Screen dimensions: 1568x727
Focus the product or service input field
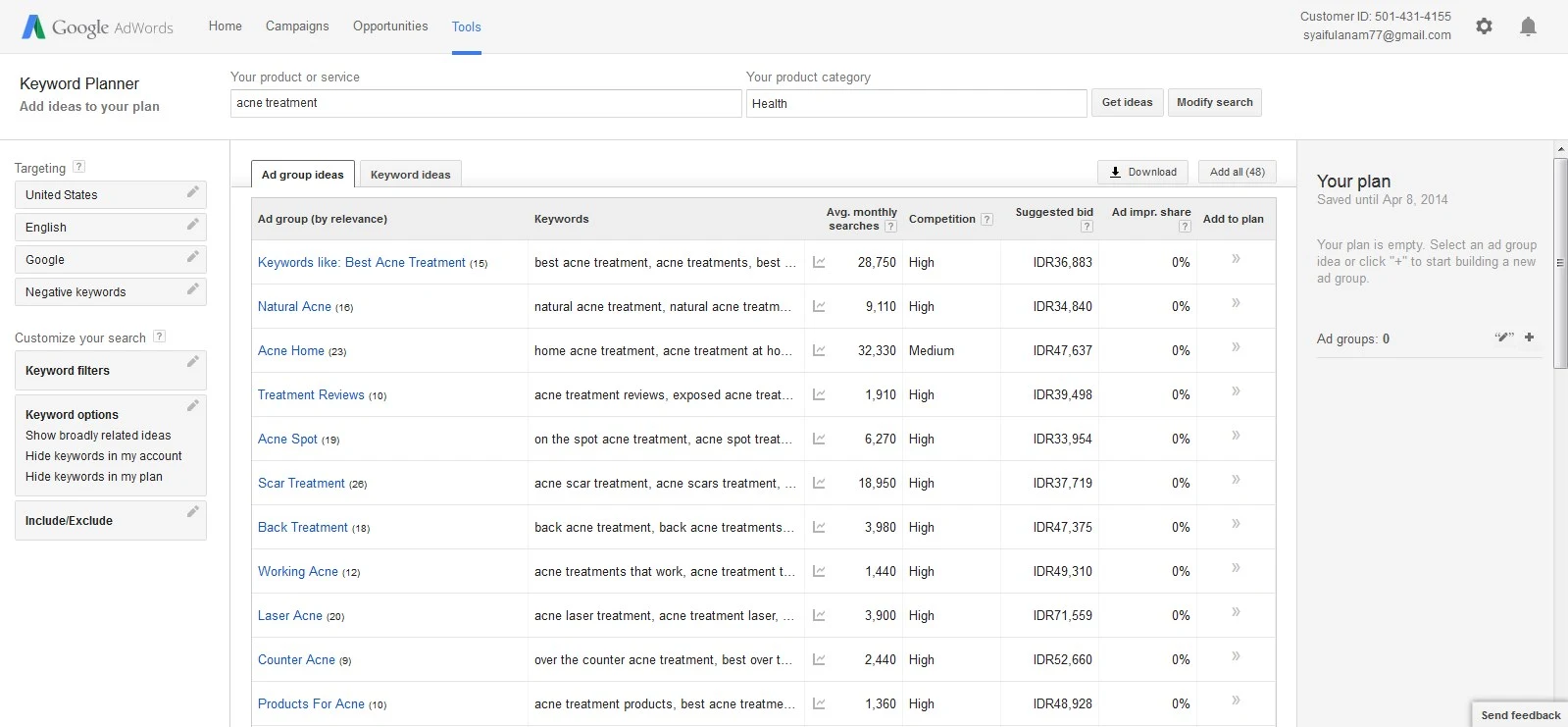click(x=486, y=103)
